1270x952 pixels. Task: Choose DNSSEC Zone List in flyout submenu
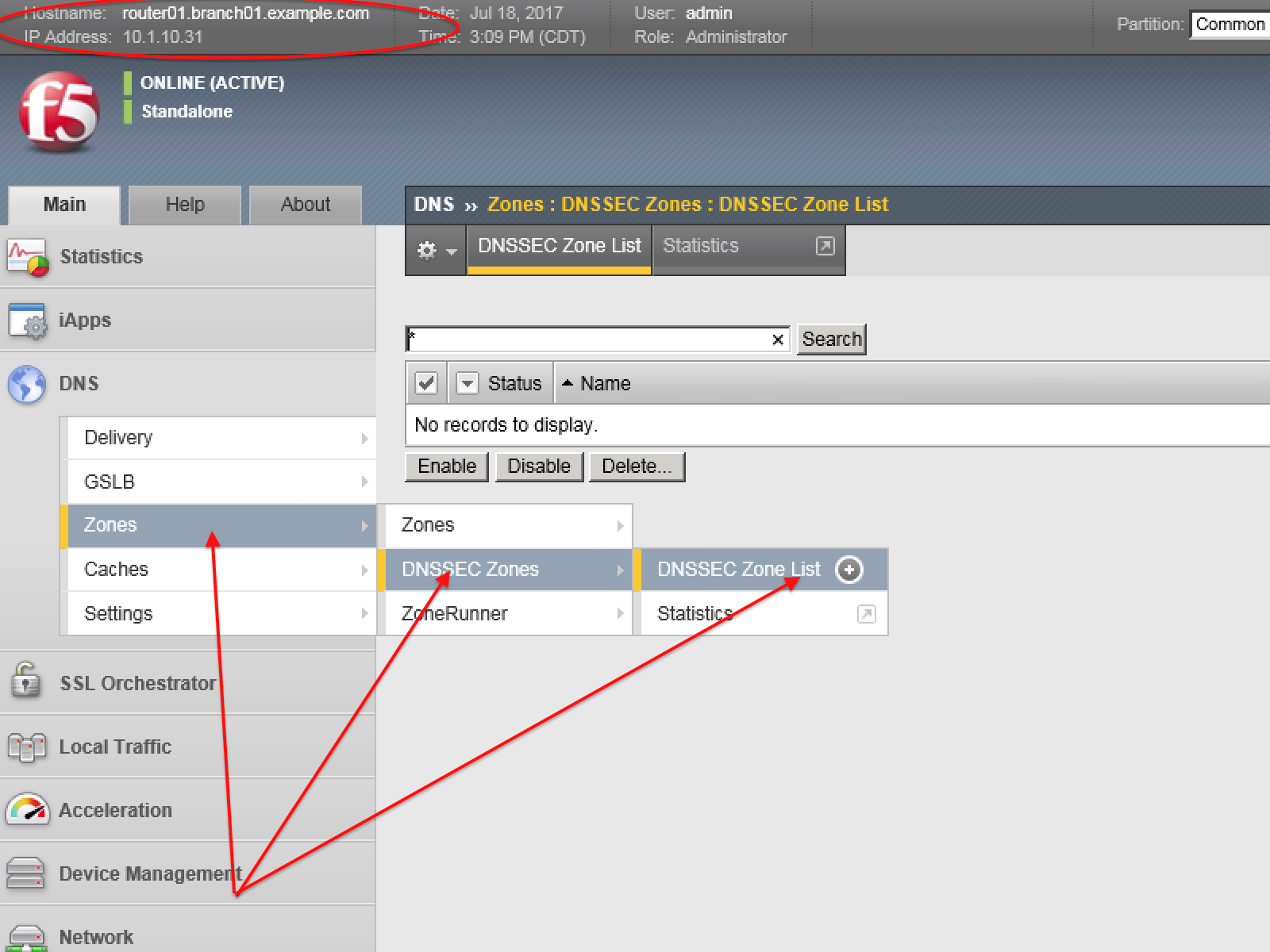coord(739,570)
